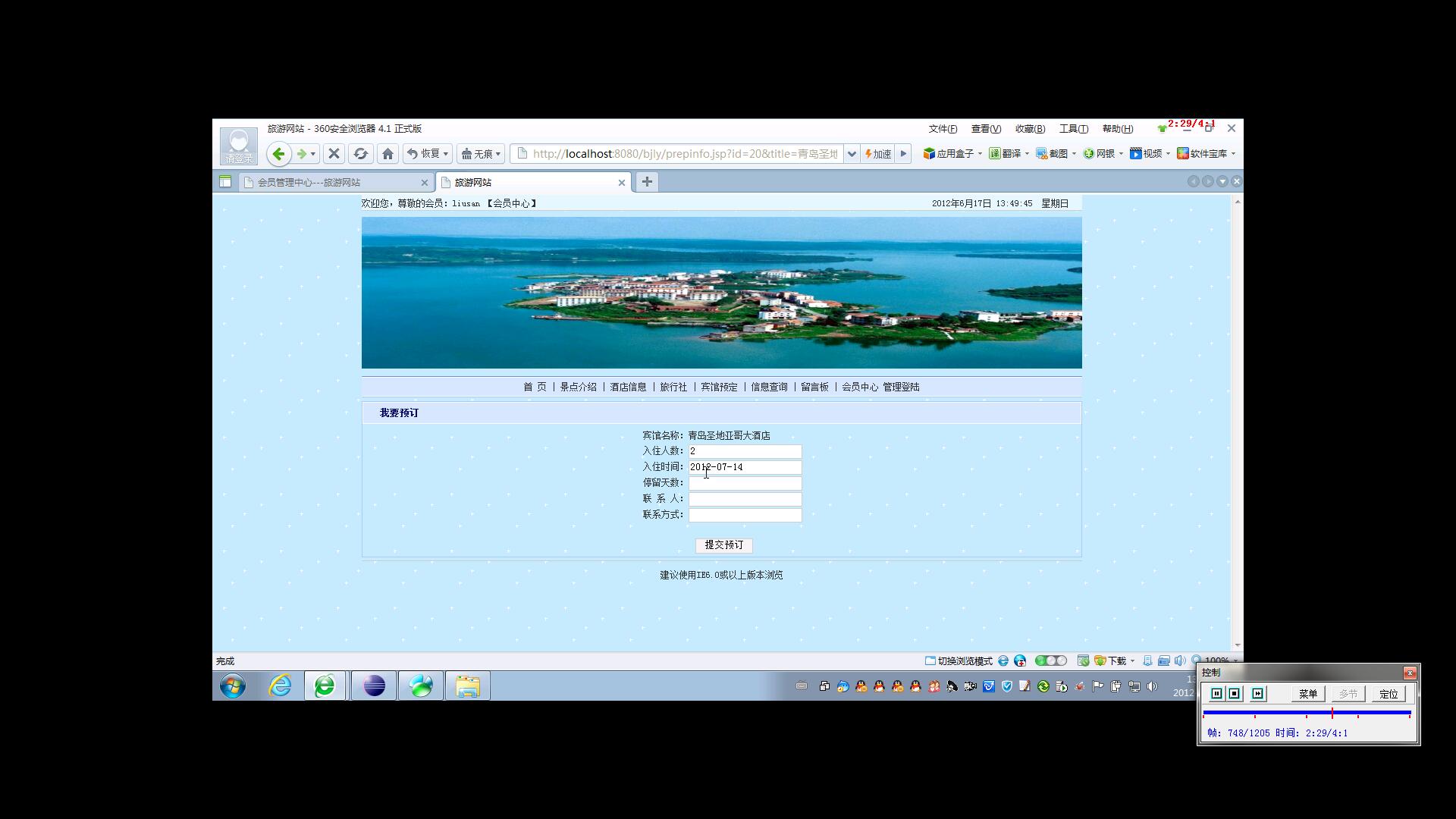Open the 信息查询 navigation link

coord(769,388)
